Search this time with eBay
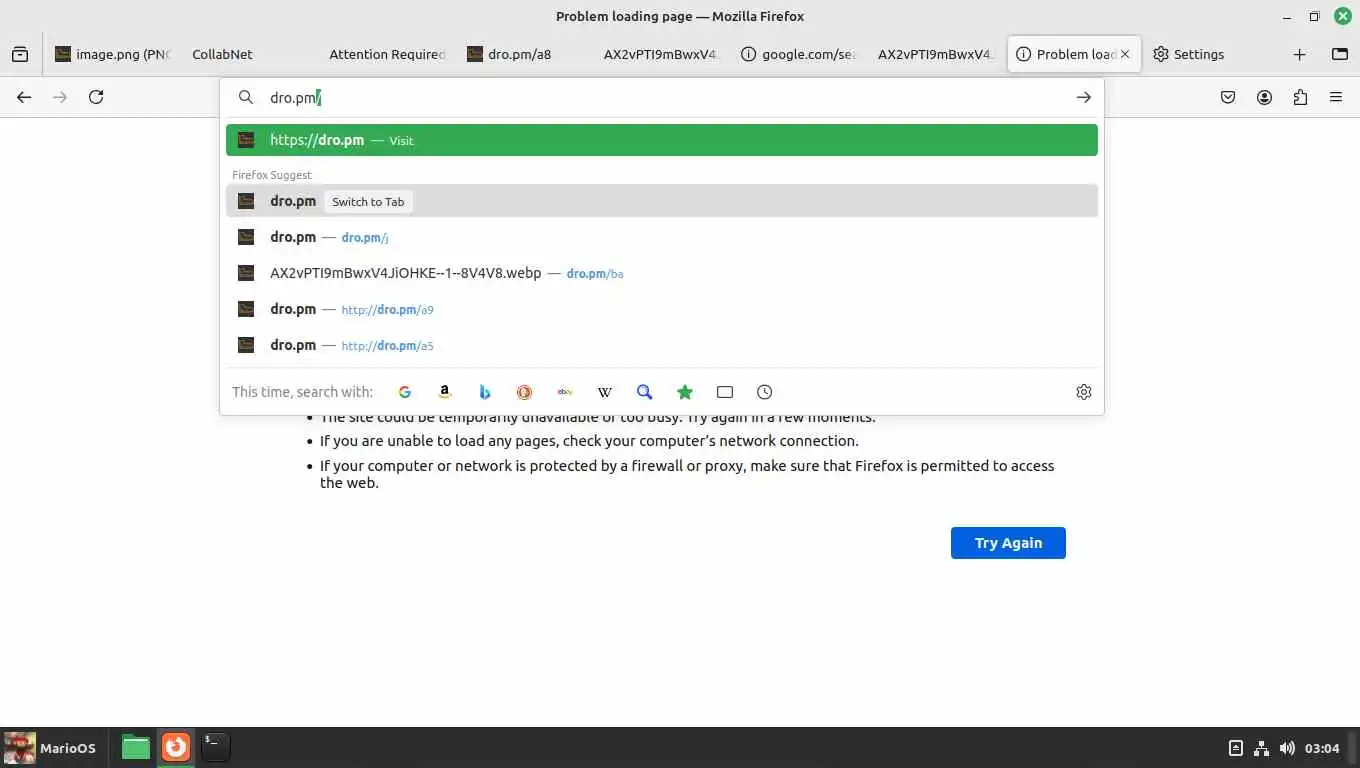 tap(565, 392)
